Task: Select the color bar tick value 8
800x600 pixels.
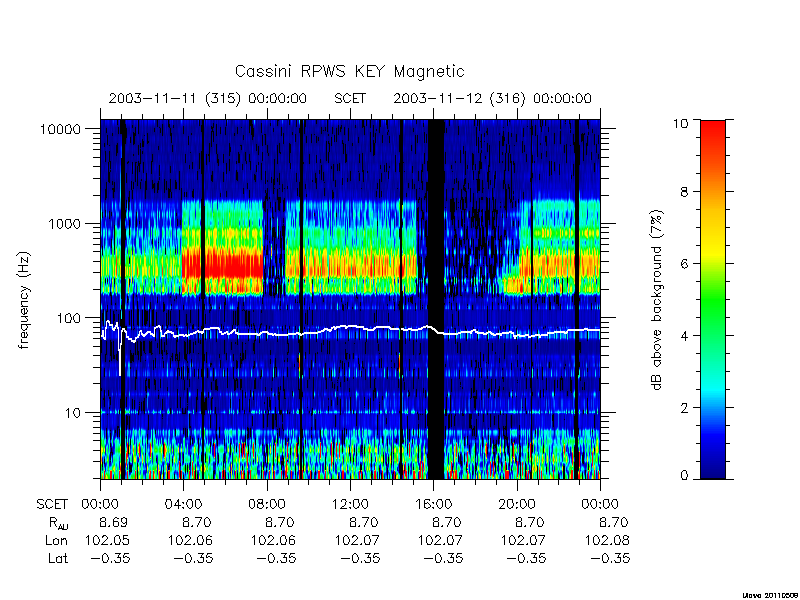Action: [x=684, y=192]
